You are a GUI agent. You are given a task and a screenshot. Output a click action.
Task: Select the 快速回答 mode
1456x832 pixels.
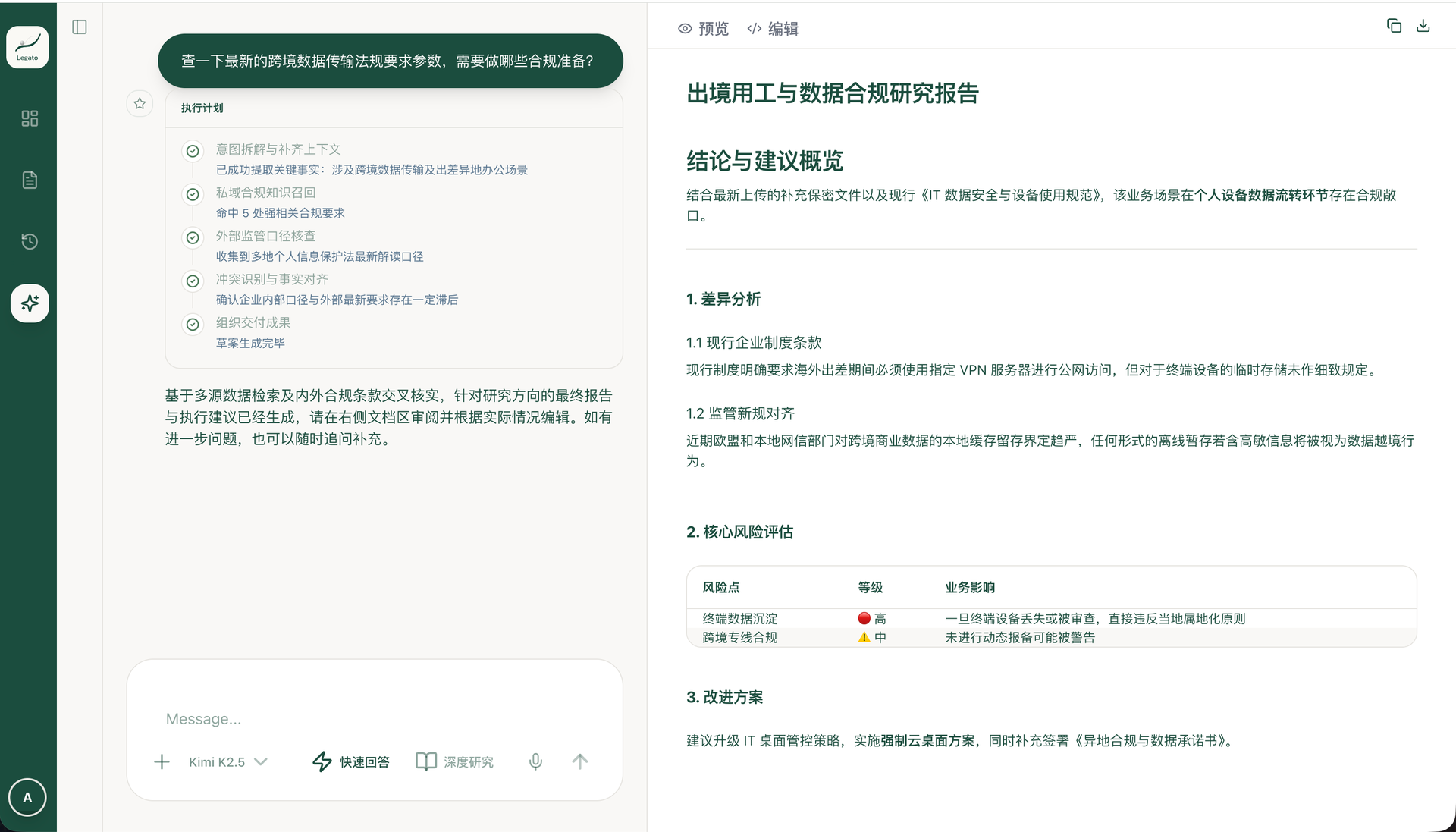351,761
